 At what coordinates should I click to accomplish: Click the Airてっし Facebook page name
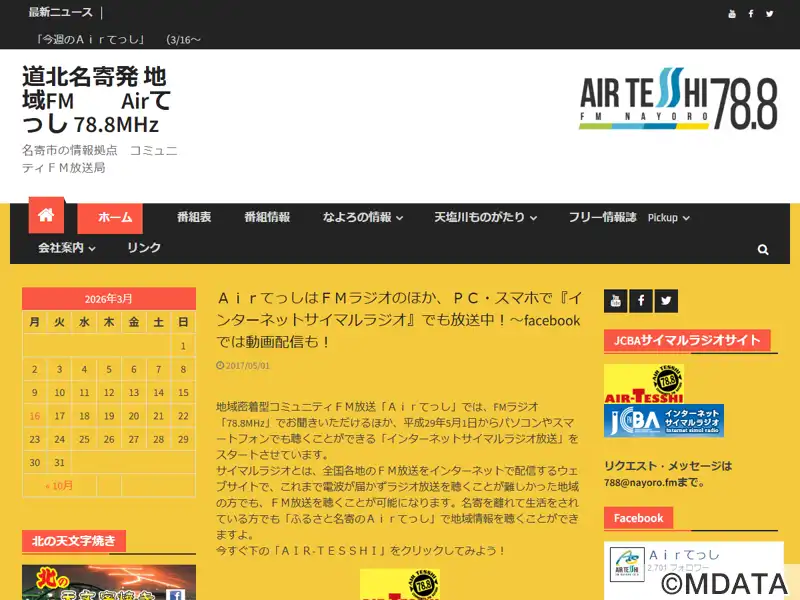684,555
